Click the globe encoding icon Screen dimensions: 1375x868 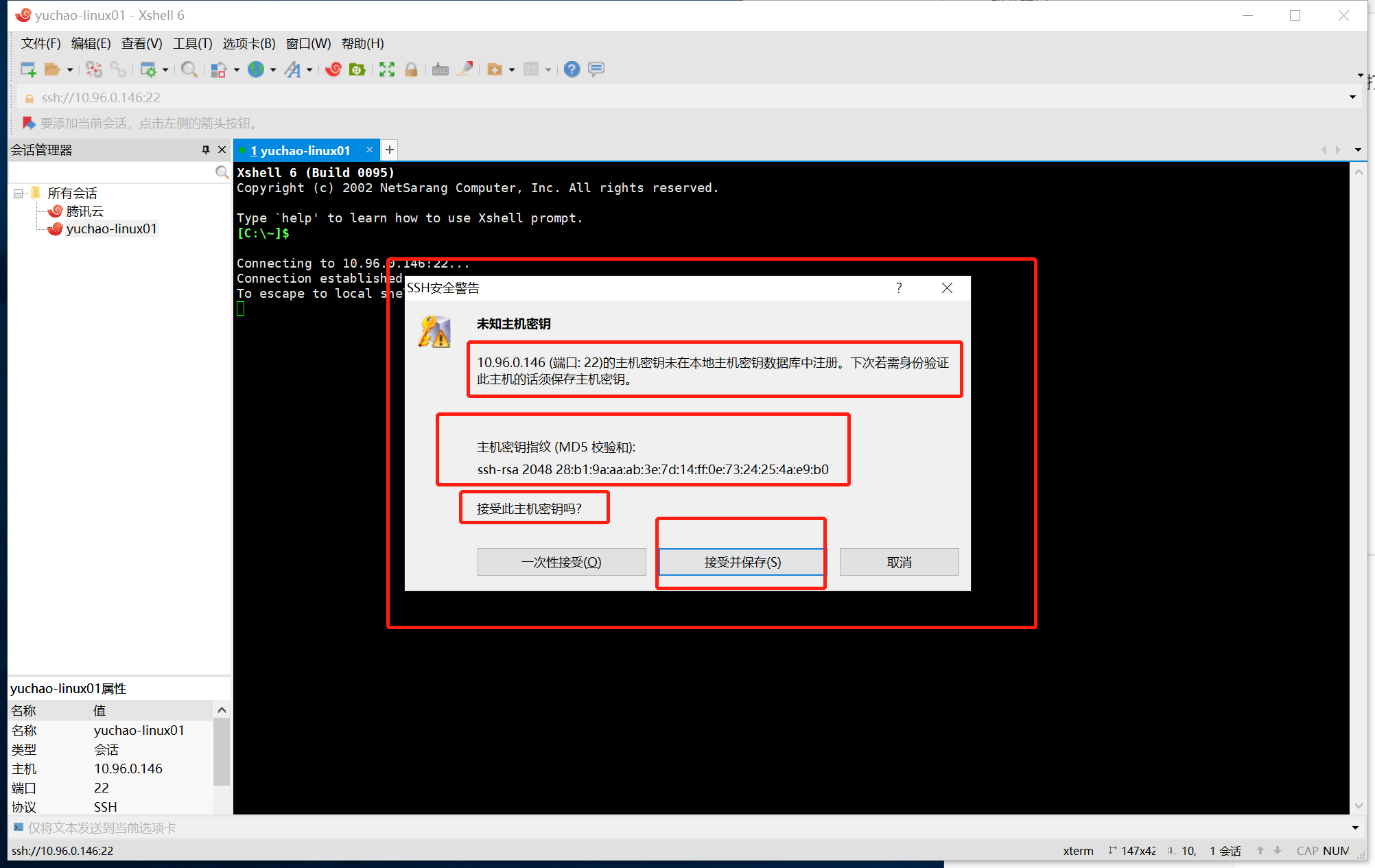[x=256, y=69]
